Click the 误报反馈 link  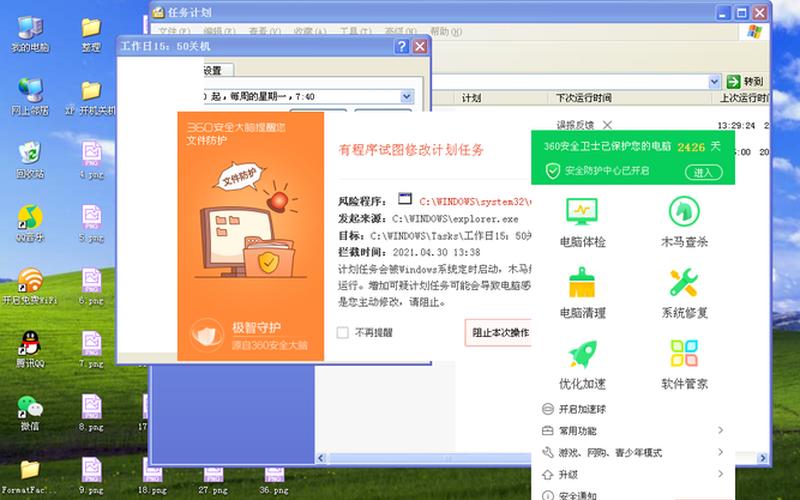pyautogui.click(x=575, y=124)
